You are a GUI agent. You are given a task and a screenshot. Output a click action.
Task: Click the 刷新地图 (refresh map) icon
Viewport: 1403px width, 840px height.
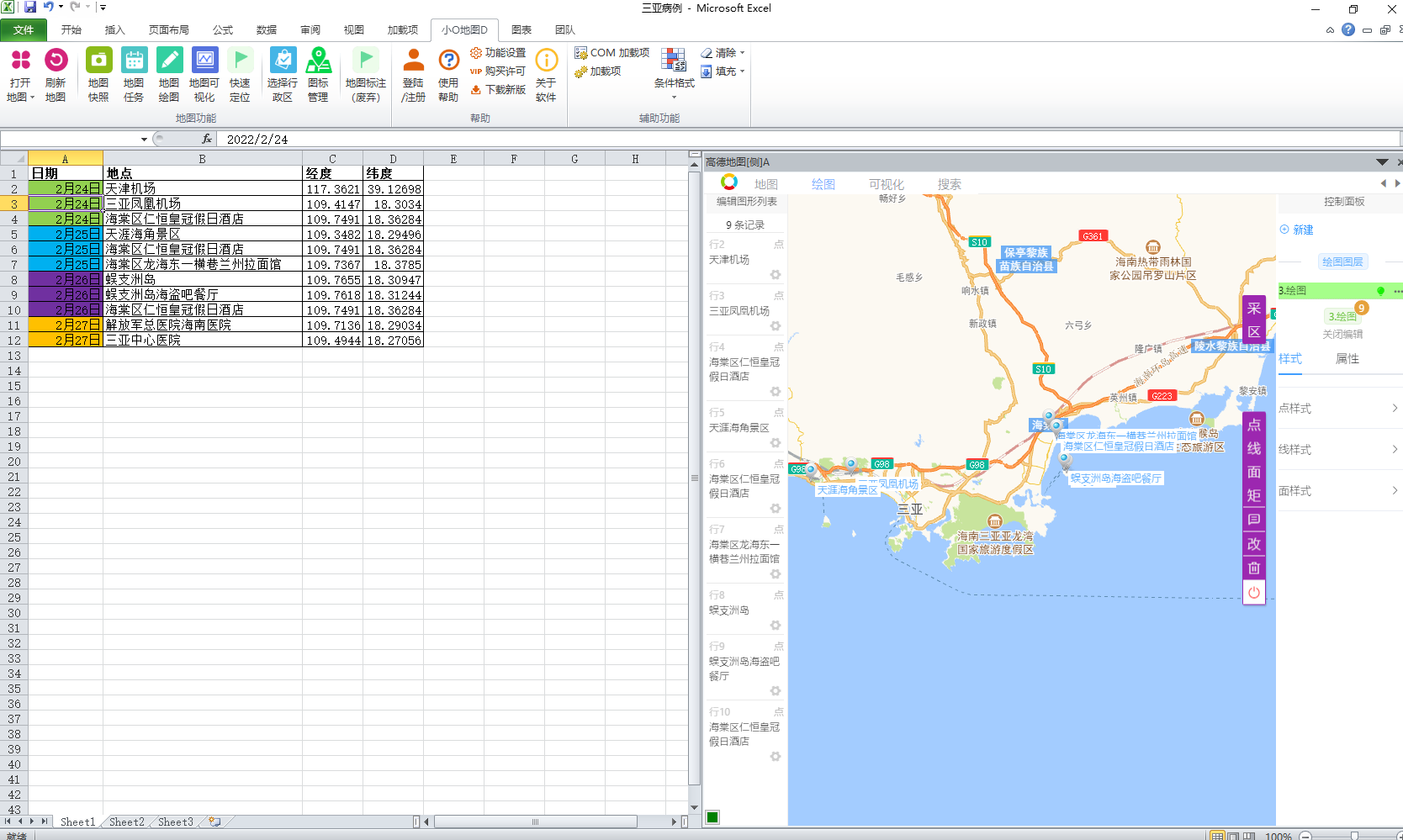56,61
